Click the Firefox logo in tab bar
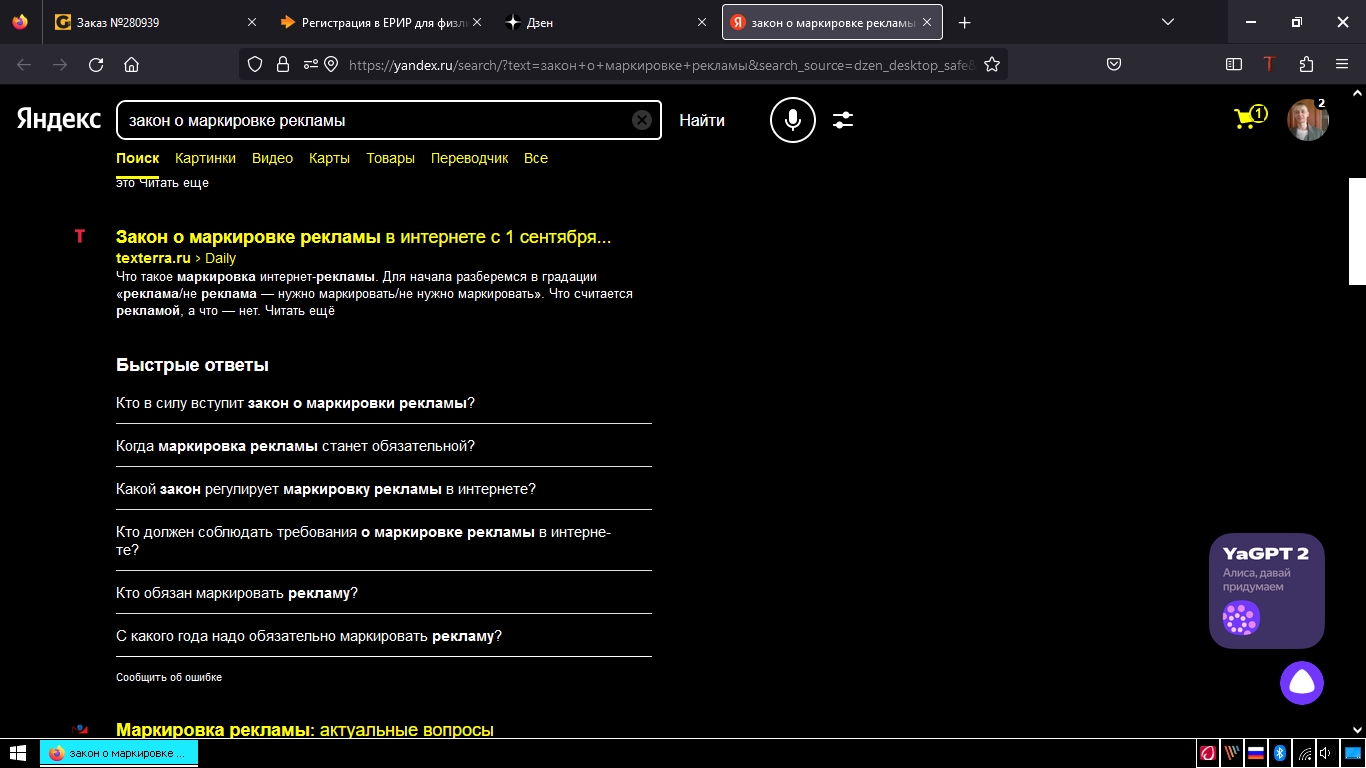This screenshot has height=768, width=1366. click(x=21, y=22)
